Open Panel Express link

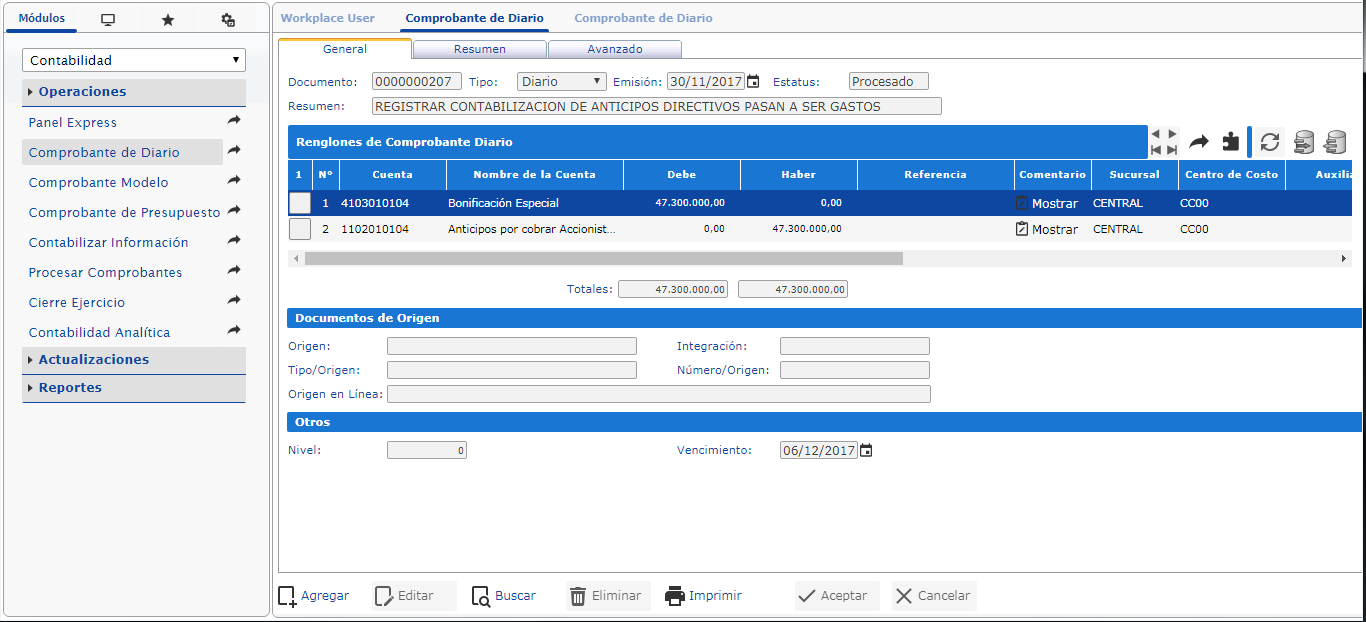(73, 123)
